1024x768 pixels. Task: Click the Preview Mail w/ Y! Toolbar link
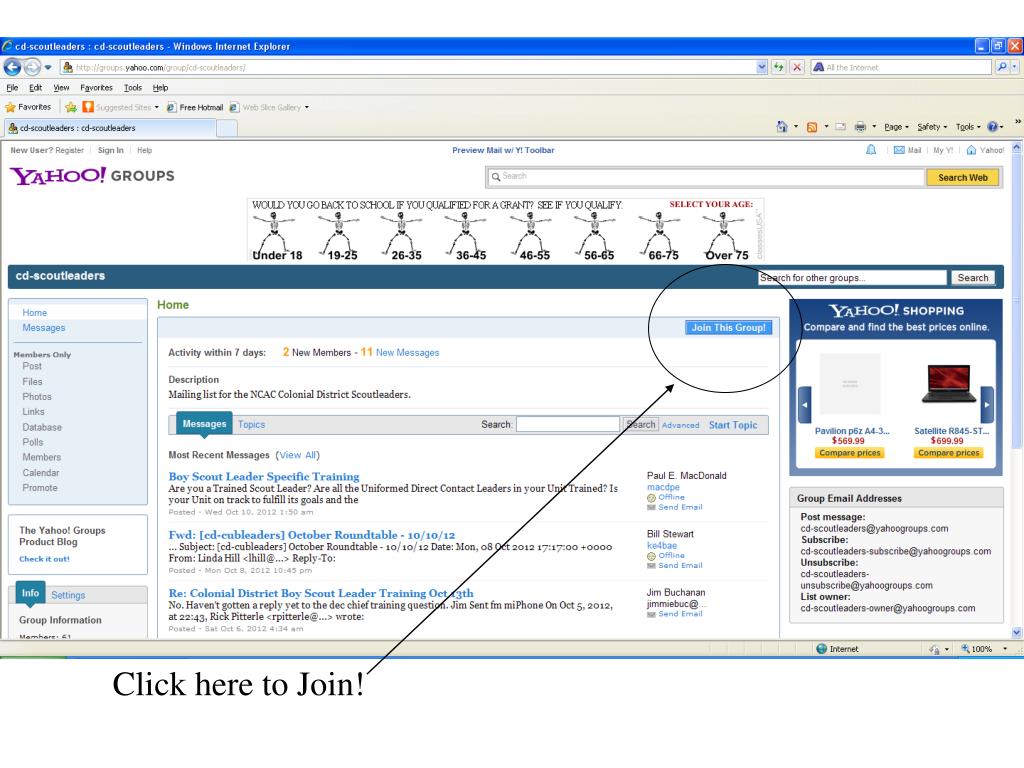(x=503, y=150)
